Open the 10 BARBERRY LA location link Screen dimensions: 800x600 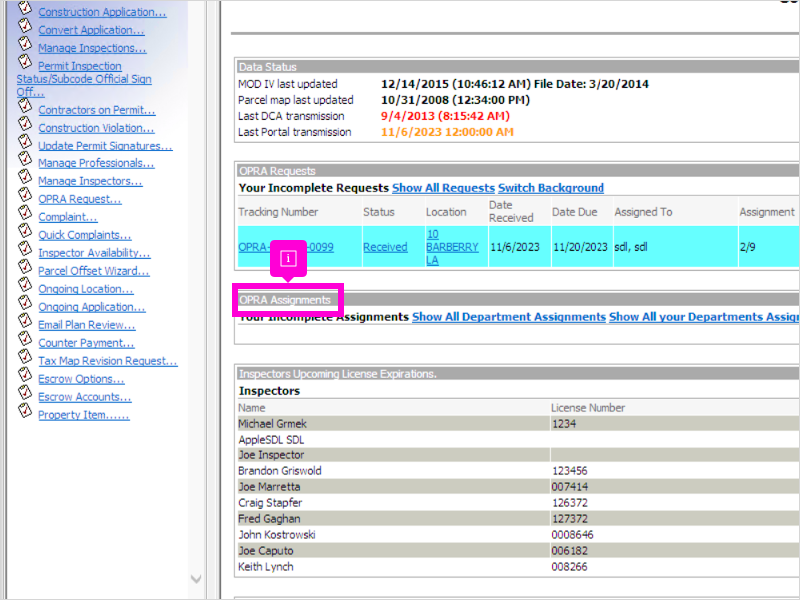coord(452,247)
